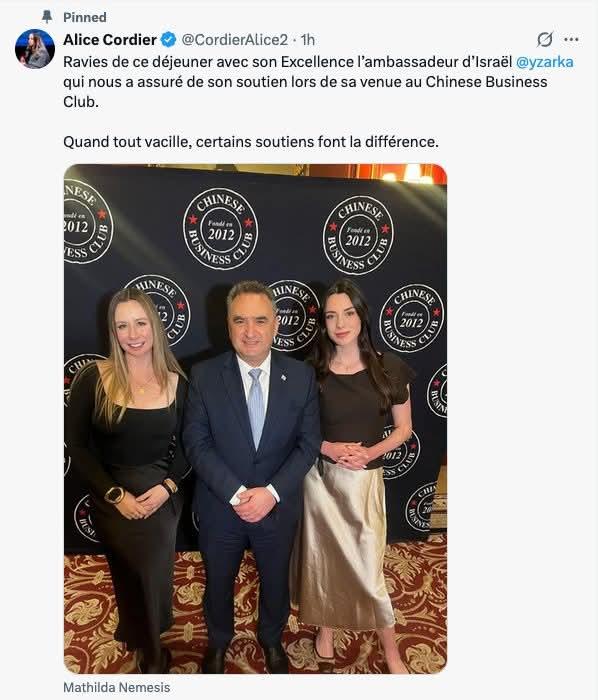
Task: Click the pin icon above the tweet
Action: 47,17
